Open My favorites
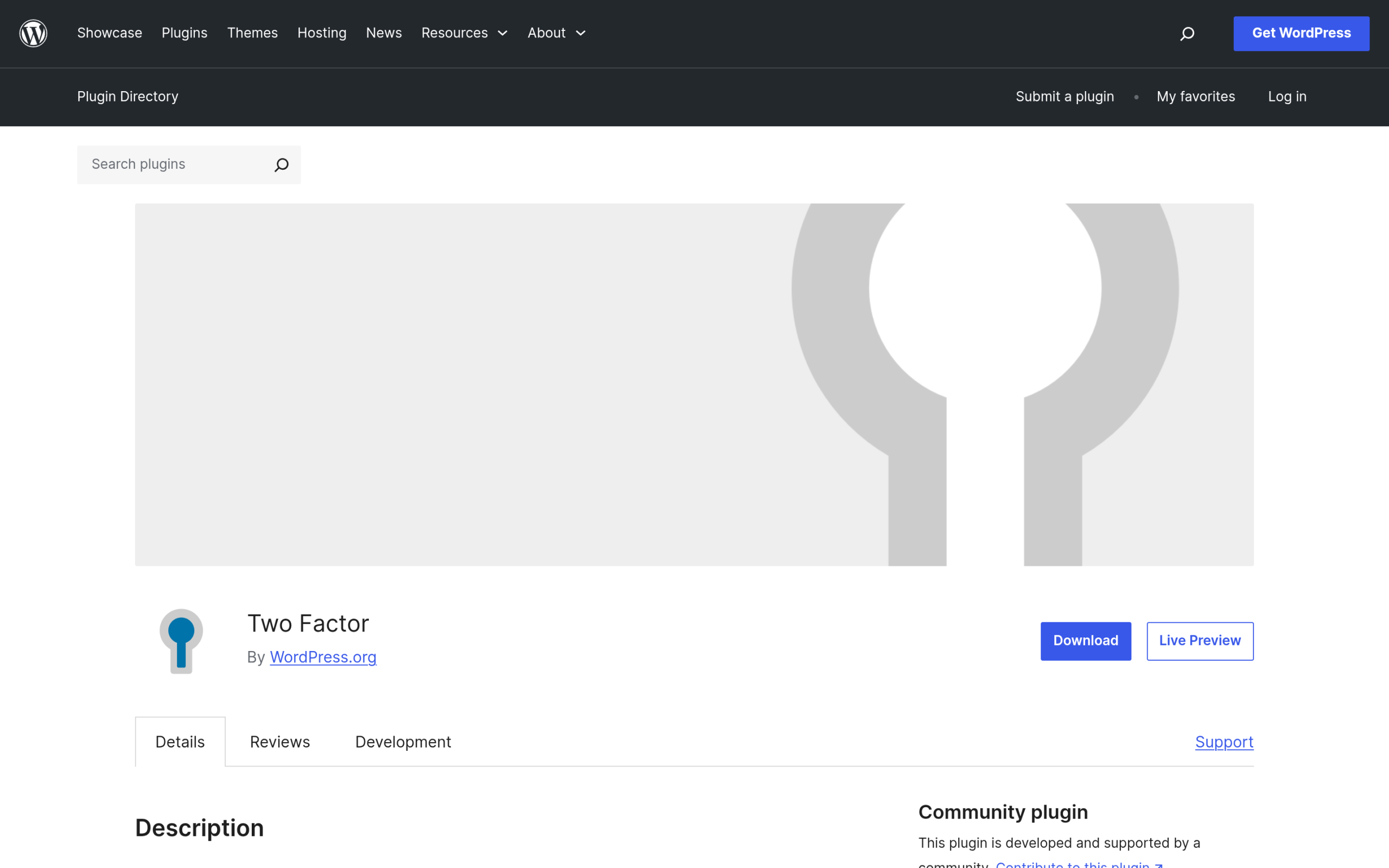The width and height of the screenshot is (1389, 868). point(1196,97)
